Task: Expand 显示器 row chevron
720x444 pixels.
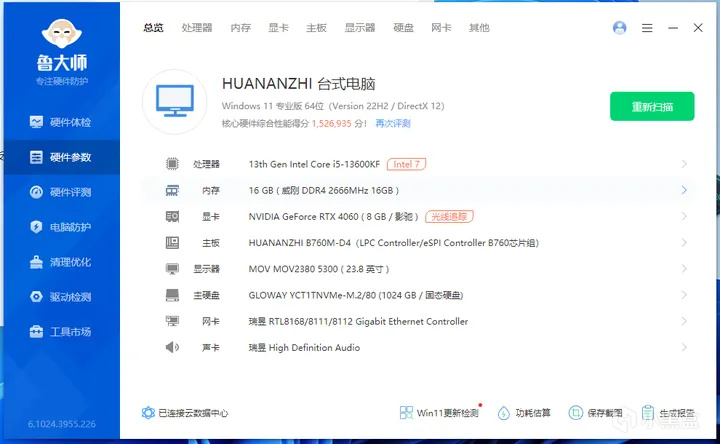Action: (x=684, y=269)
